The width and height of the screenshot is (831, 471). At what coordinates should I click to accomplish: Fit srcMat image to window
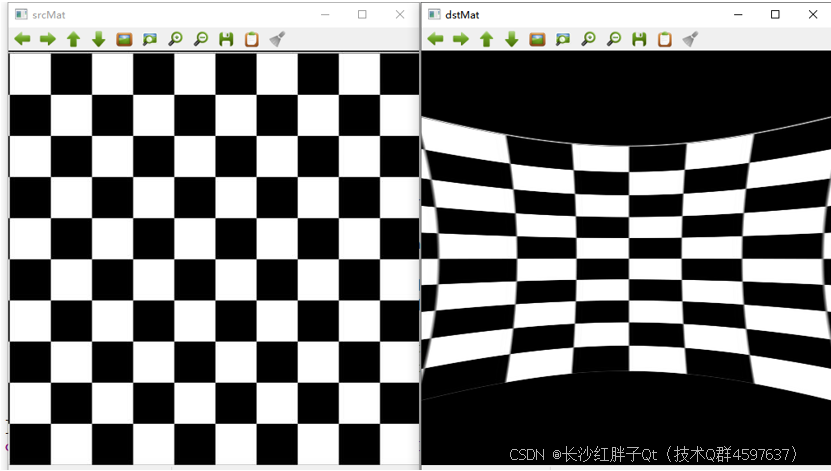150,39
